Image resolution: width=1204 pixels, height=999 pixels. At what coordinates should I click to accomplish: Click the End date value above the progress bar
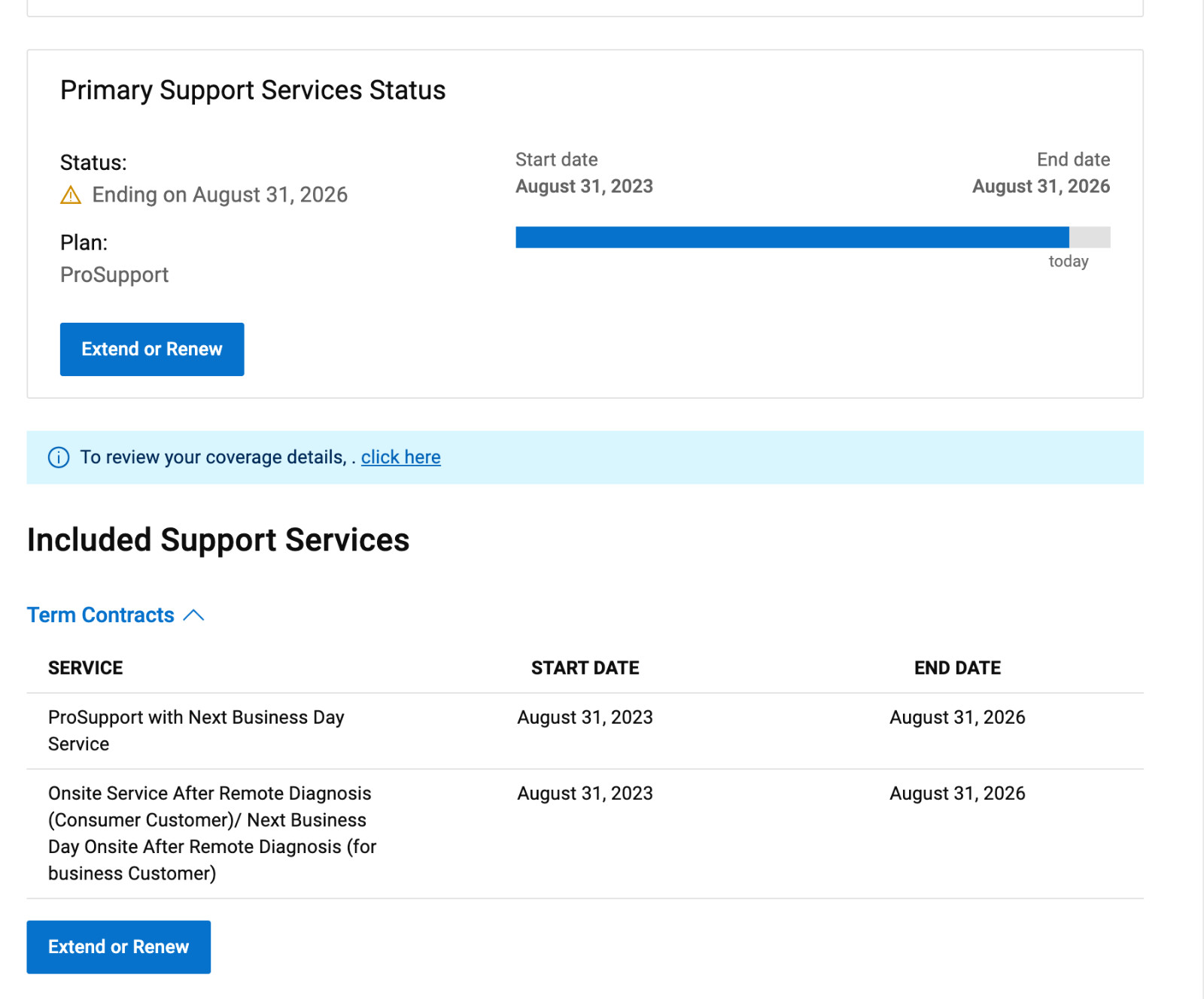[x=1041, y=187]
